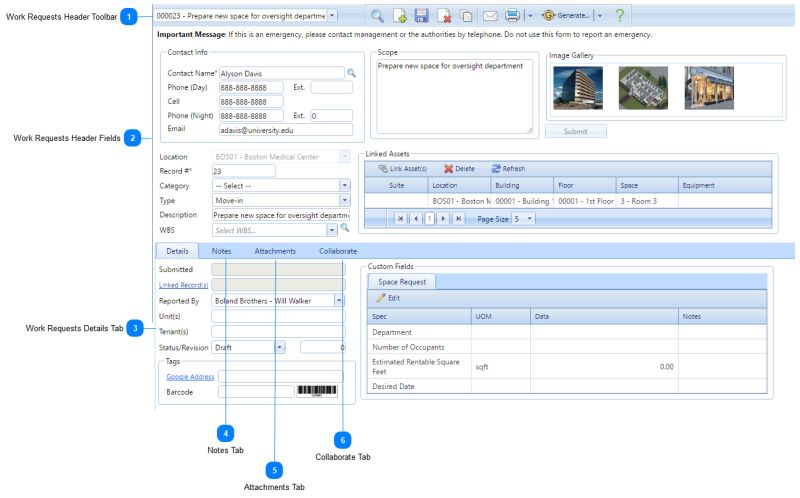Click the Ext. field beside Phone (Day)

332,87
